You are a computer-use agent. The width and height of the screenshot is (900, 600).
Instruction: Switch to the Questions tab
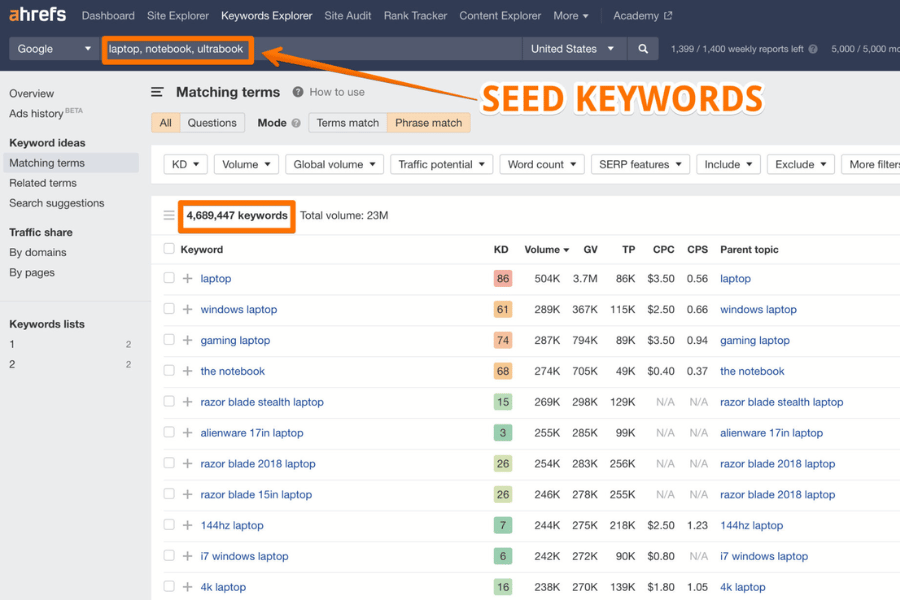(215, 122)
